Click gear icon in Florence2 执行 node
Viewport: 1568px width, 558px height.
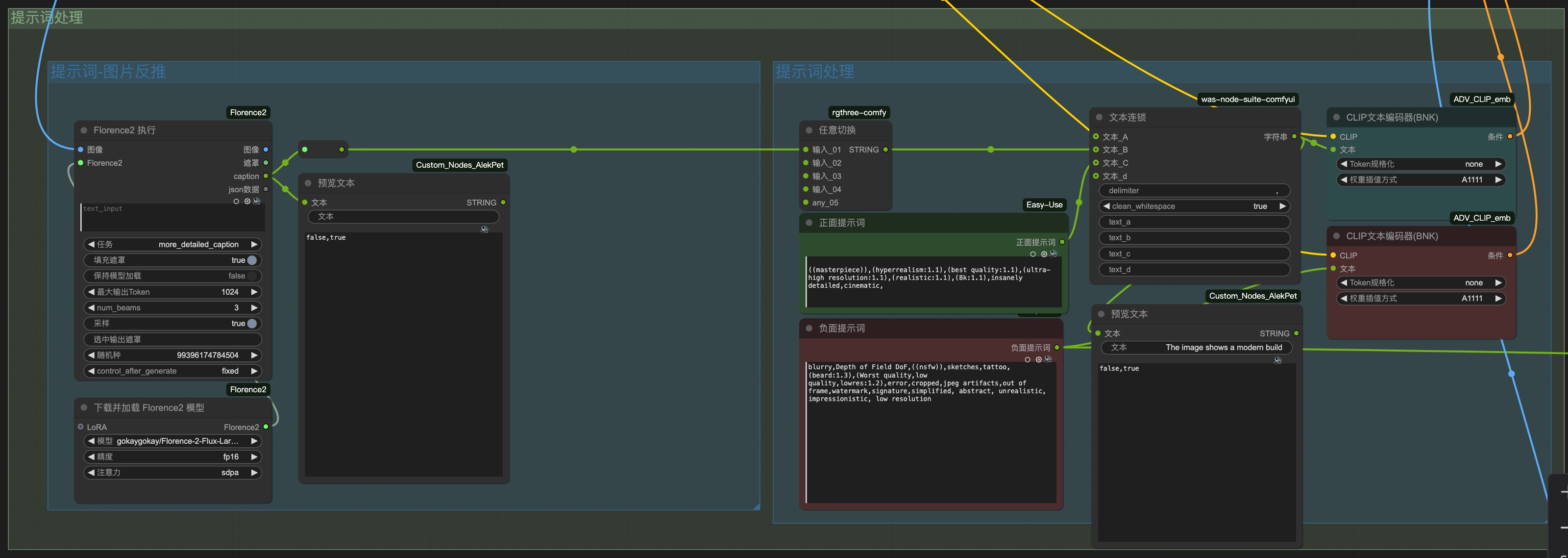point(247,202)
